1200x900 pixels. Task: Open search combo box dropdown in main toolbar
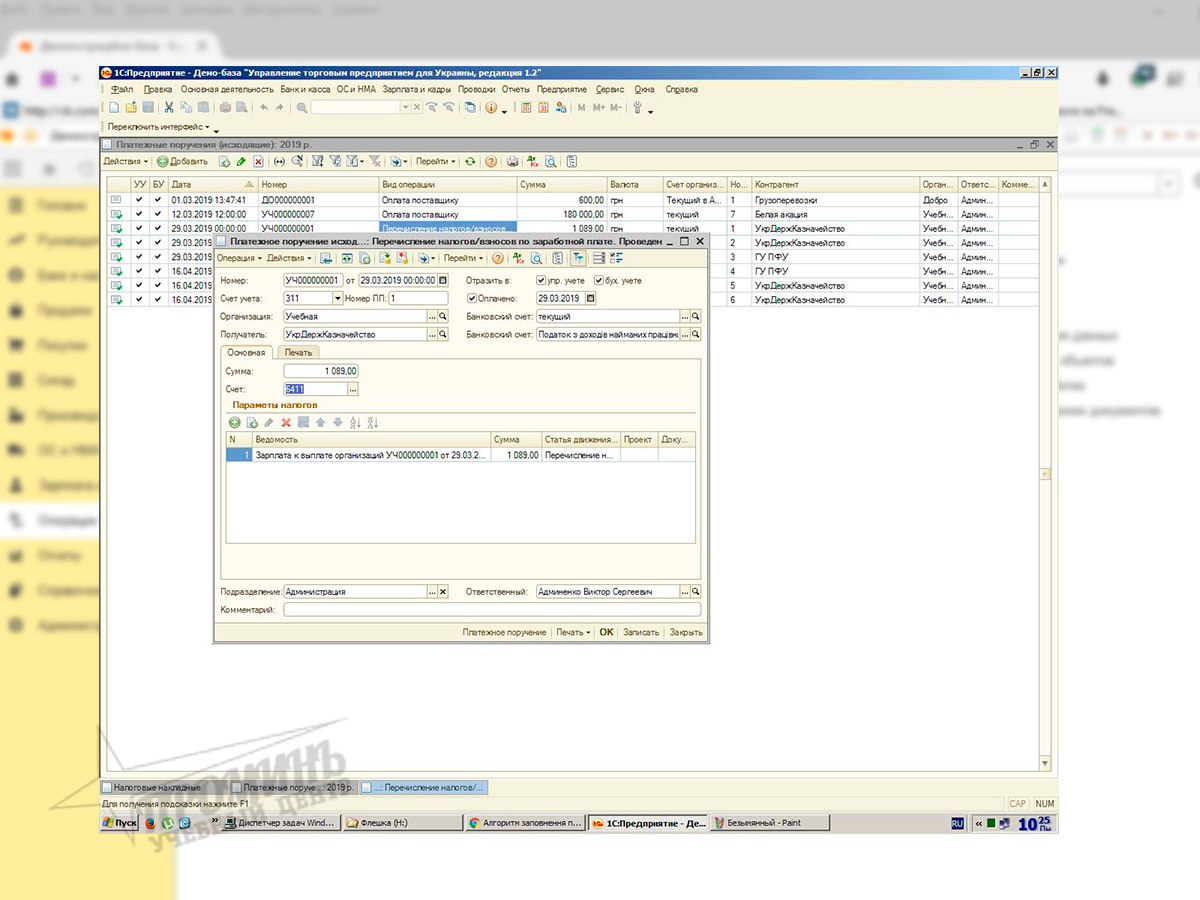[x=406, y=107]
